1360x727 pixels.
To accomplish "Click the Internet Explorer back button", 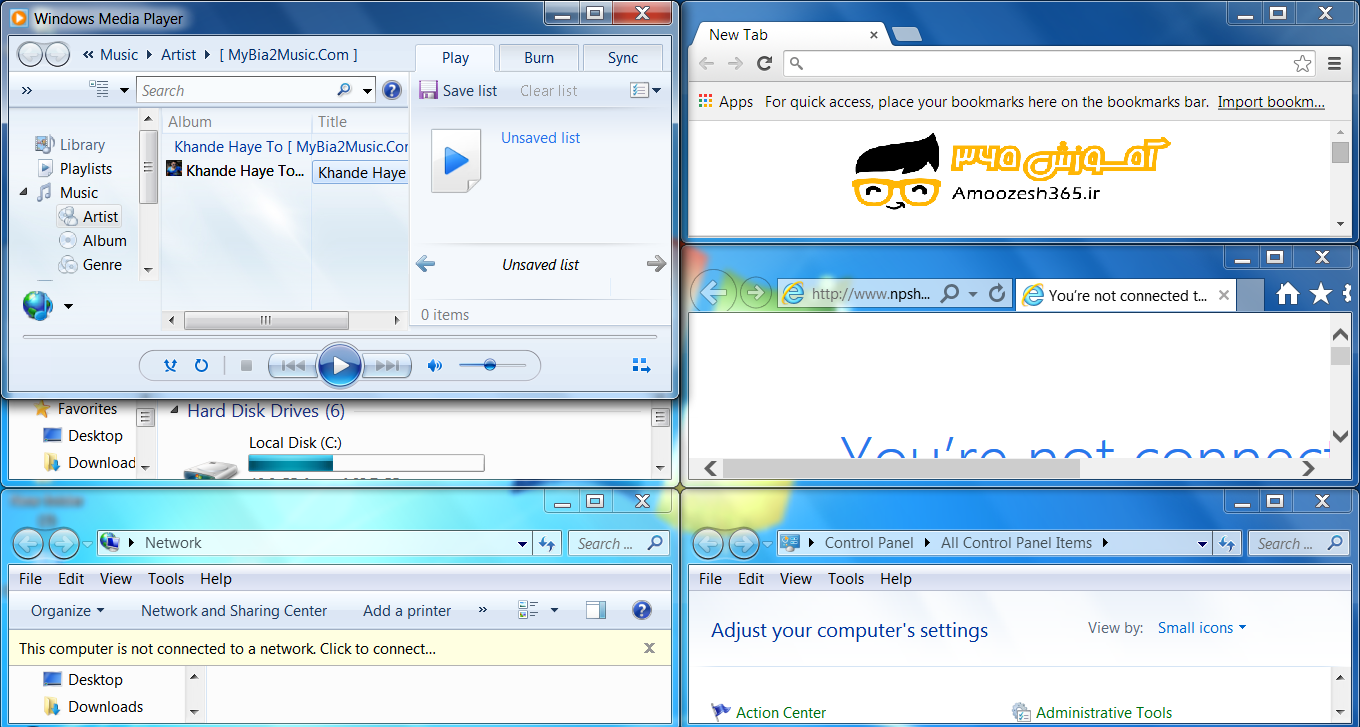I will coord(713,293).
